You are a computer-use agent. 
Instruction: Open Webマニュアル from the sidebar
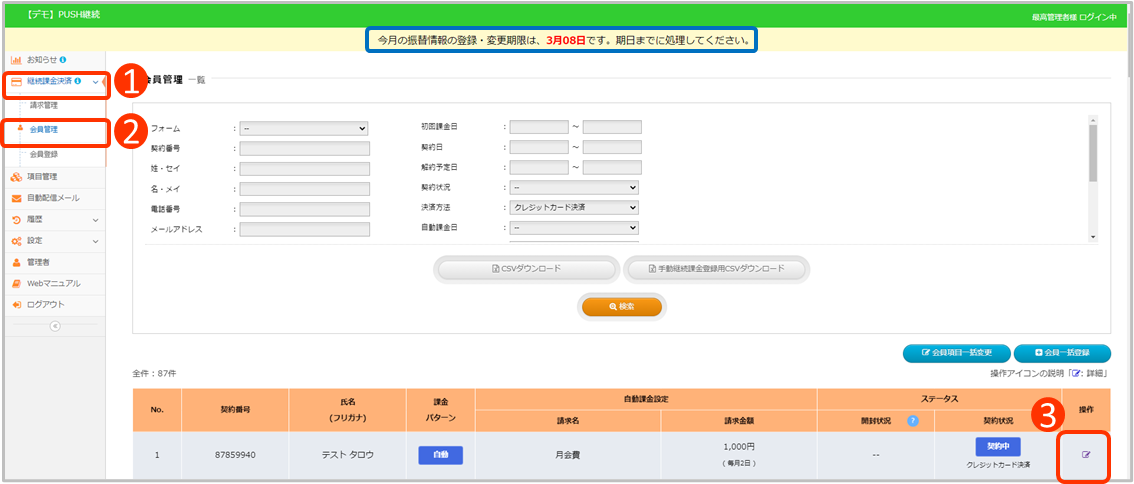click(x=52, y=283)
